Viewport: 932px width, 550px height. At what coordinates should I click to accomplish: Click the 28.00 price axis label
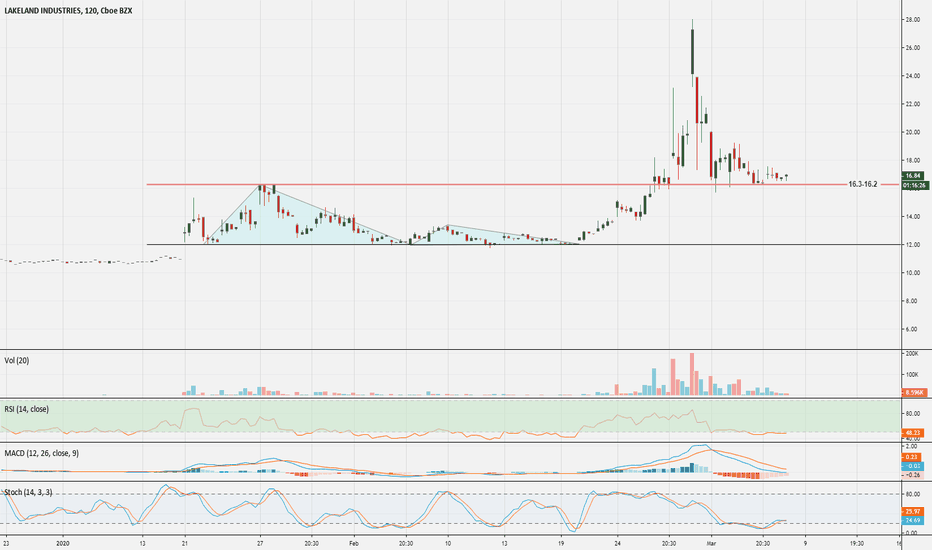pos(912,20)
